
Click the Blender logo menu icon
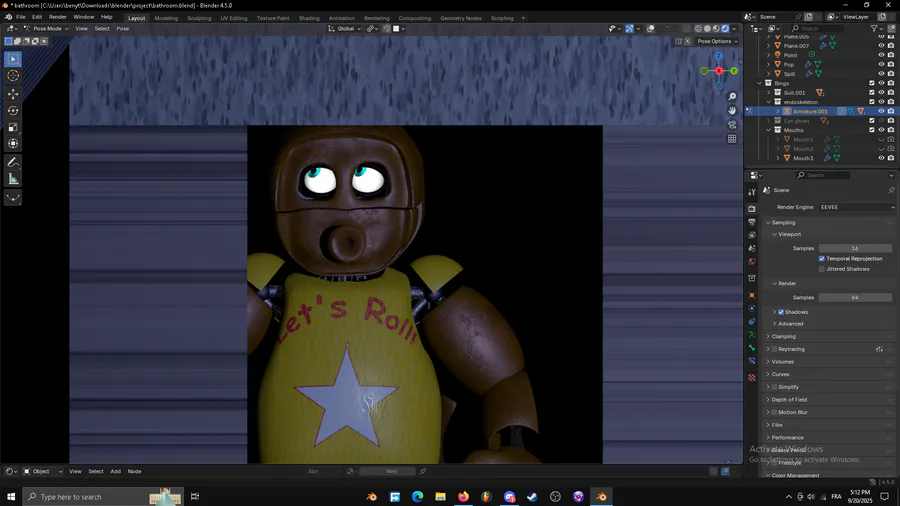pyautogui.click(x=8, y=17)
